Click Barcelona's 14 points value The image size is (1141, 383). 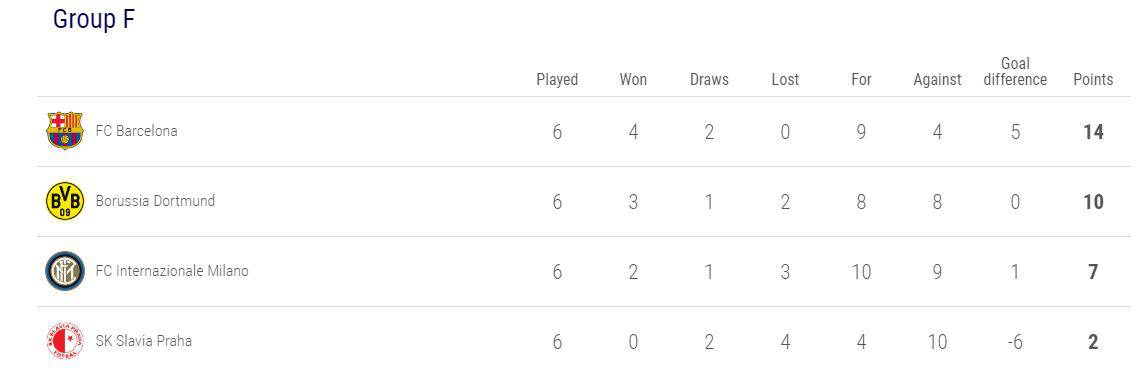[x=1093, y=132]
